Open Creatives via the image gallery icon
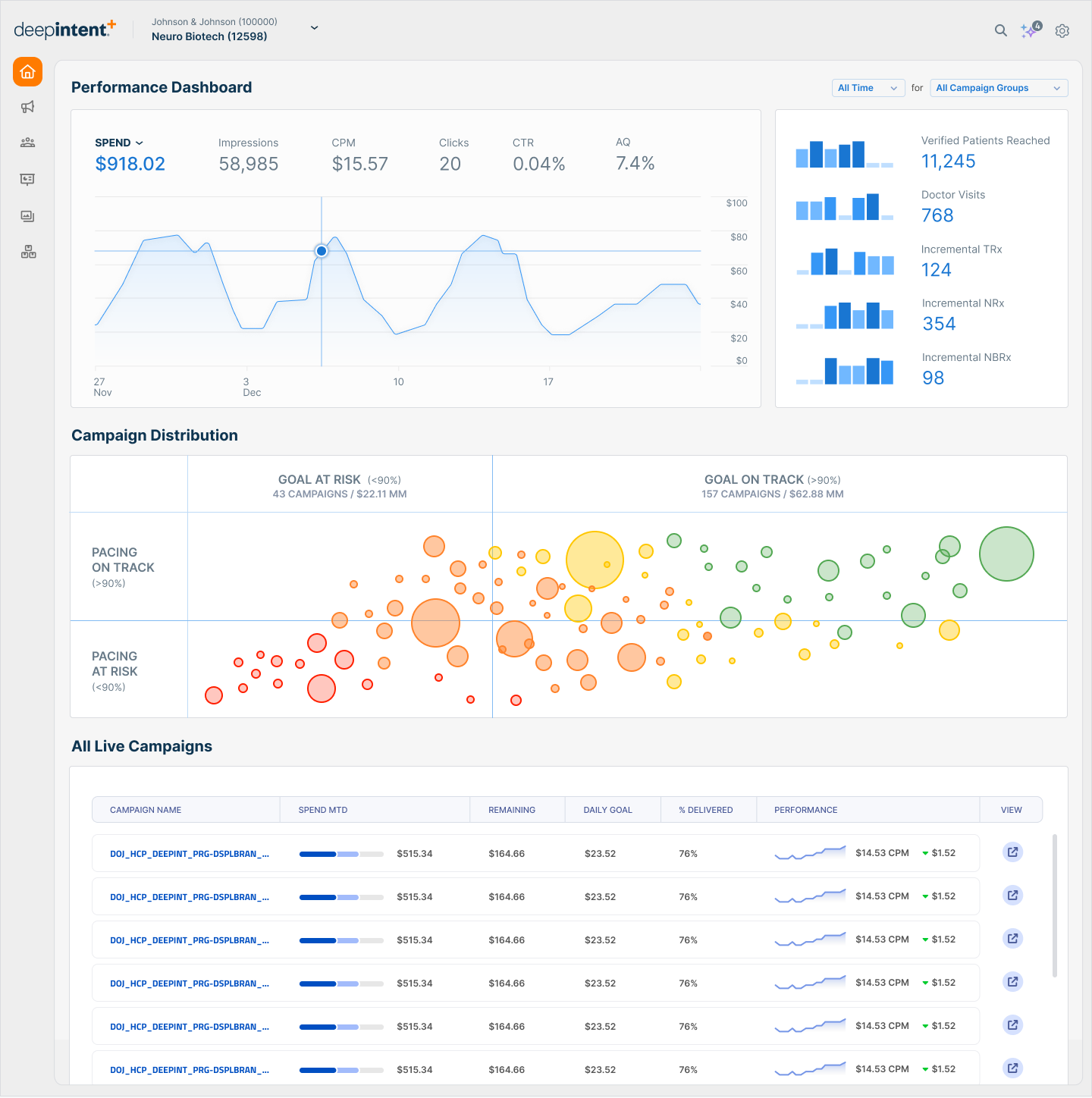Image resolution: width=1092 pixels, height=1098 pixels. (28, 216)
